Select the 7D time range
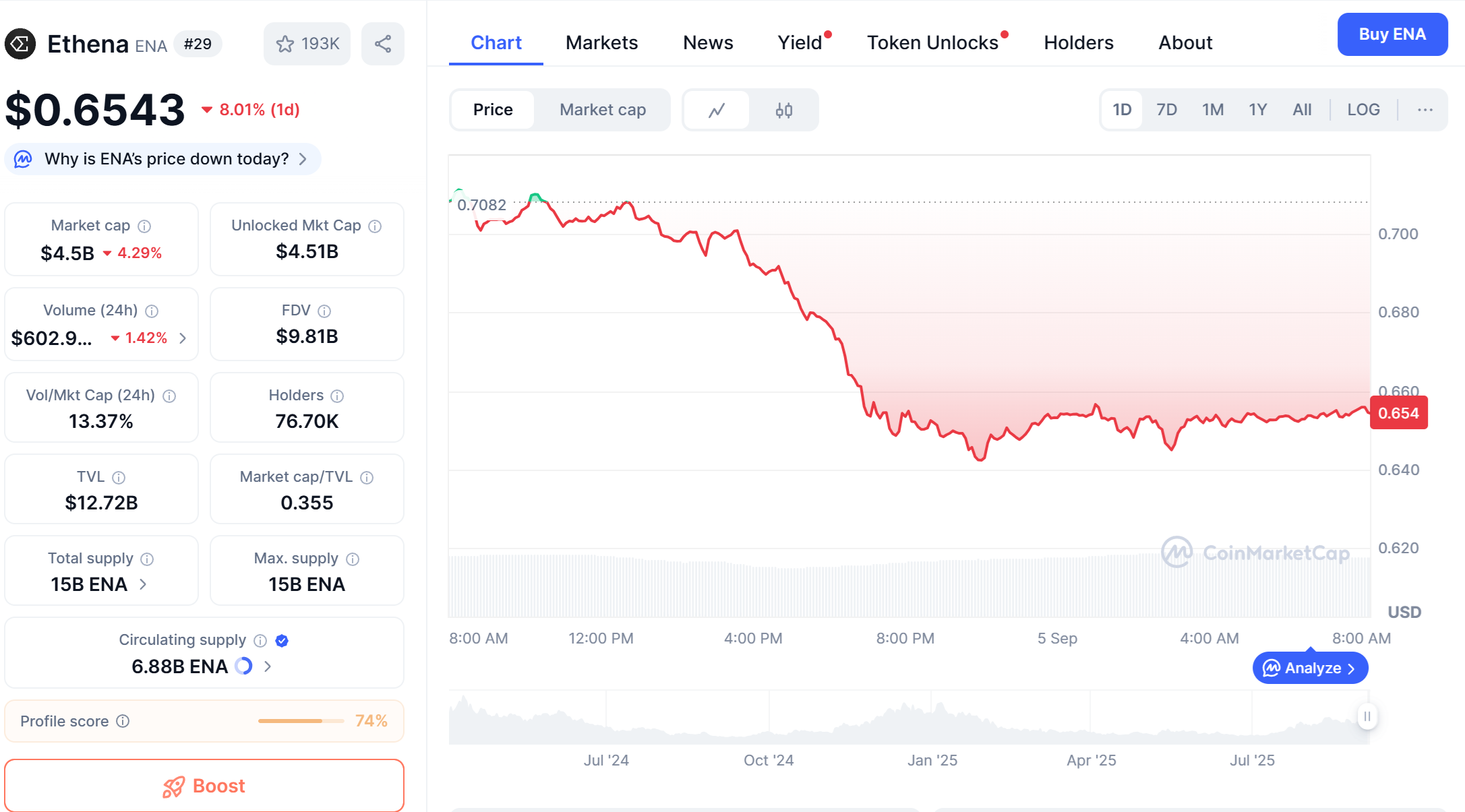This screenshot has height=812, width=1465. [1166, 110]
